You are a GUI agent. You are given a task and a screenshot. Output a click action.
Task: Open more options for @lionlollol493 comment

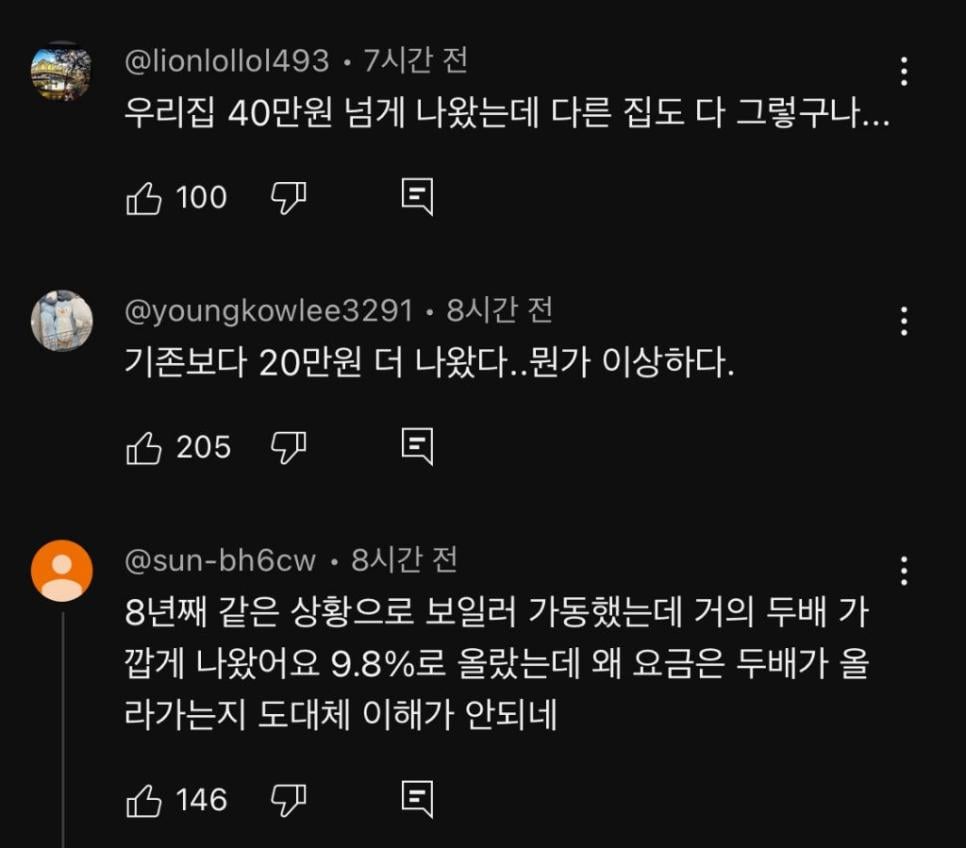[904, 71]
